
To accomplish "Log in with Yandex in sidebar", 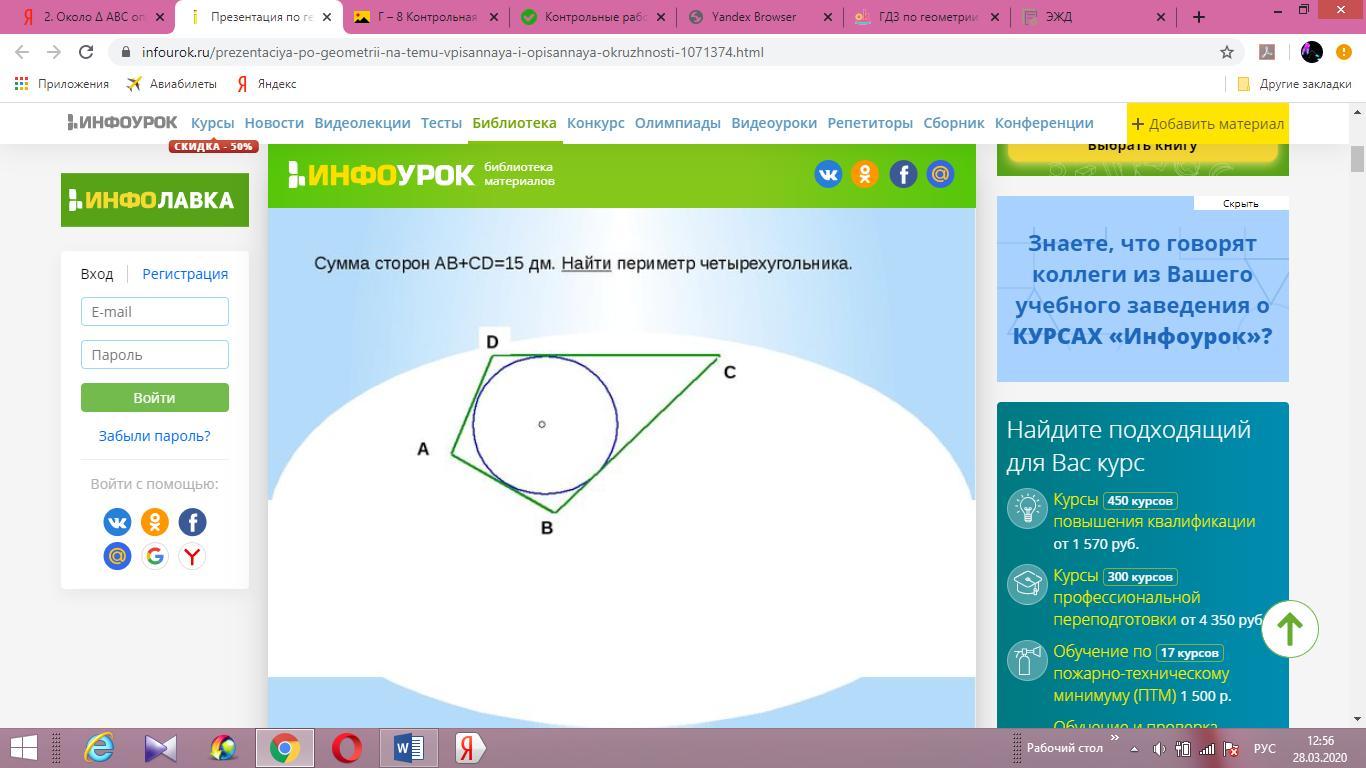I will pyautogui.click(x=192, y=556).
